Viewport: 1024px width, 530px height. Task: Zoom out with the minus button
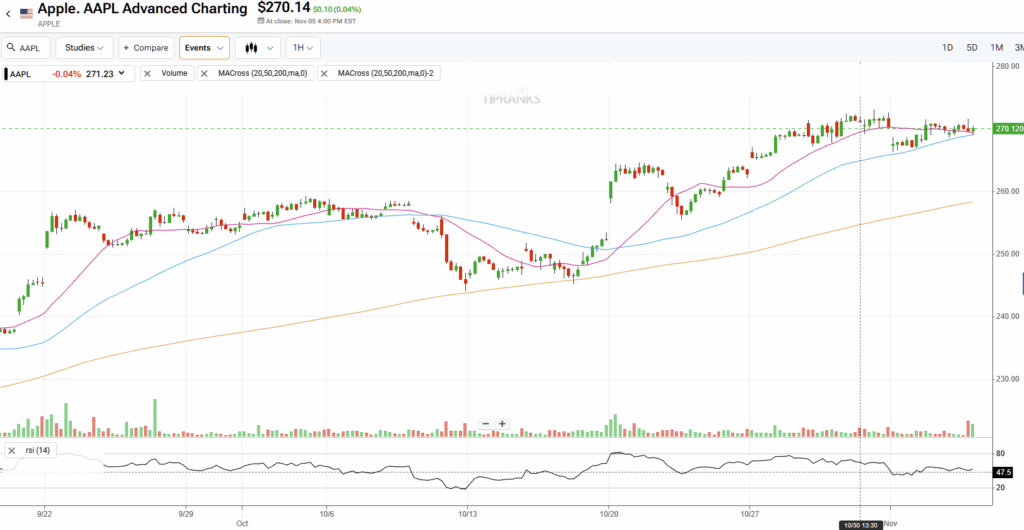[485, 424]
